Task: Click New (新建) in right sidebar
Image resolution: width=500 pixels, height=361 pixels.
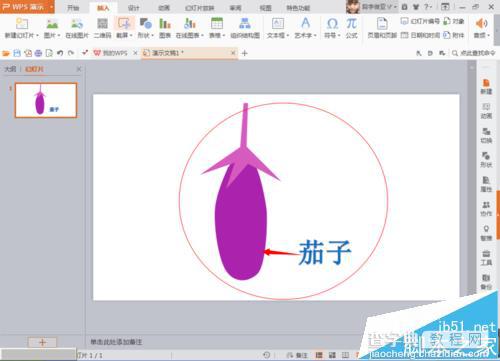Action: (486, 87)
